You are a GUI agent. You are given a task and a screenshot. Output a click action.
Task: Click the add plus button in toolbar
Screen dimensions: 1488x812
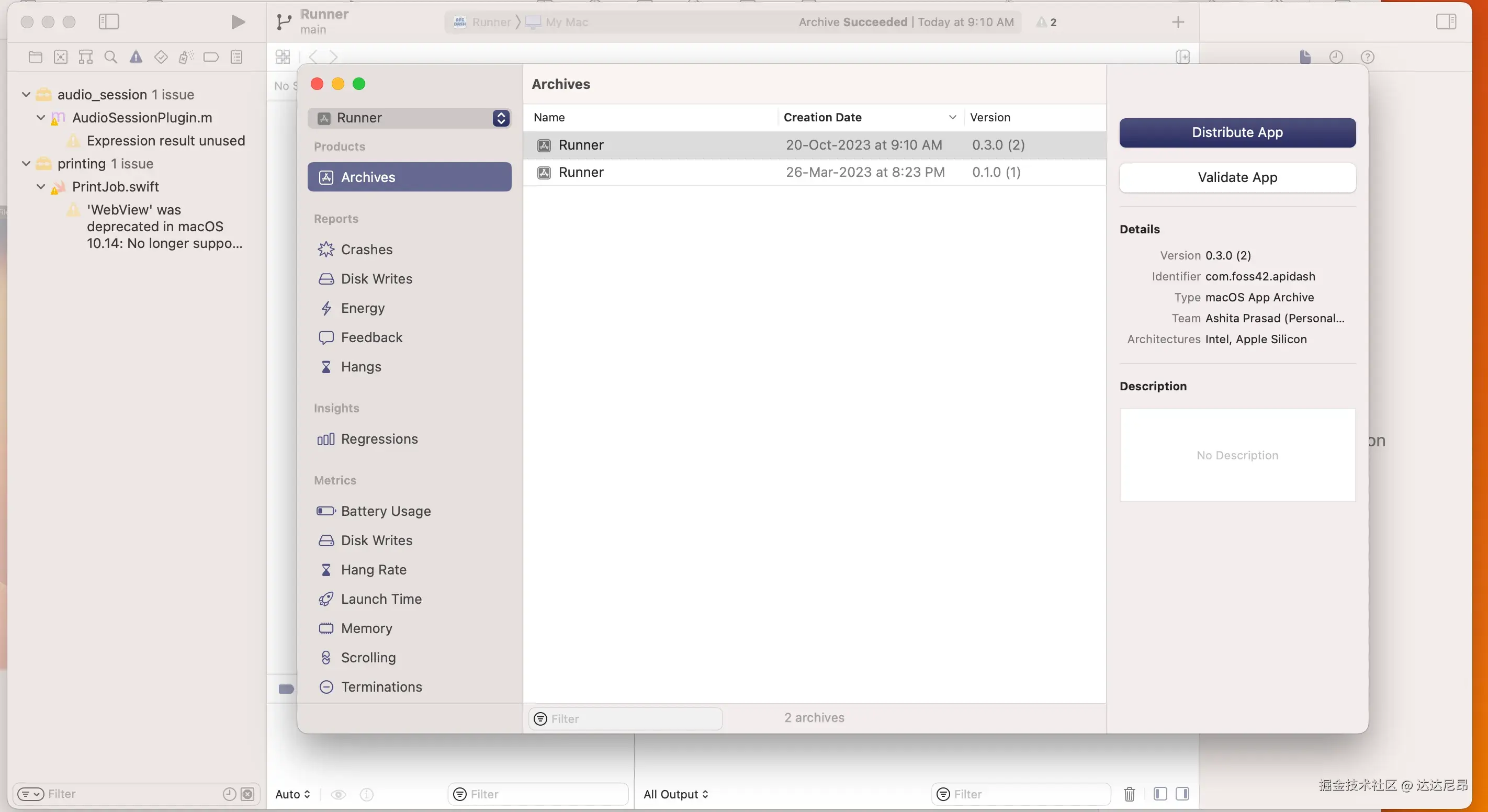point(1178,22)
